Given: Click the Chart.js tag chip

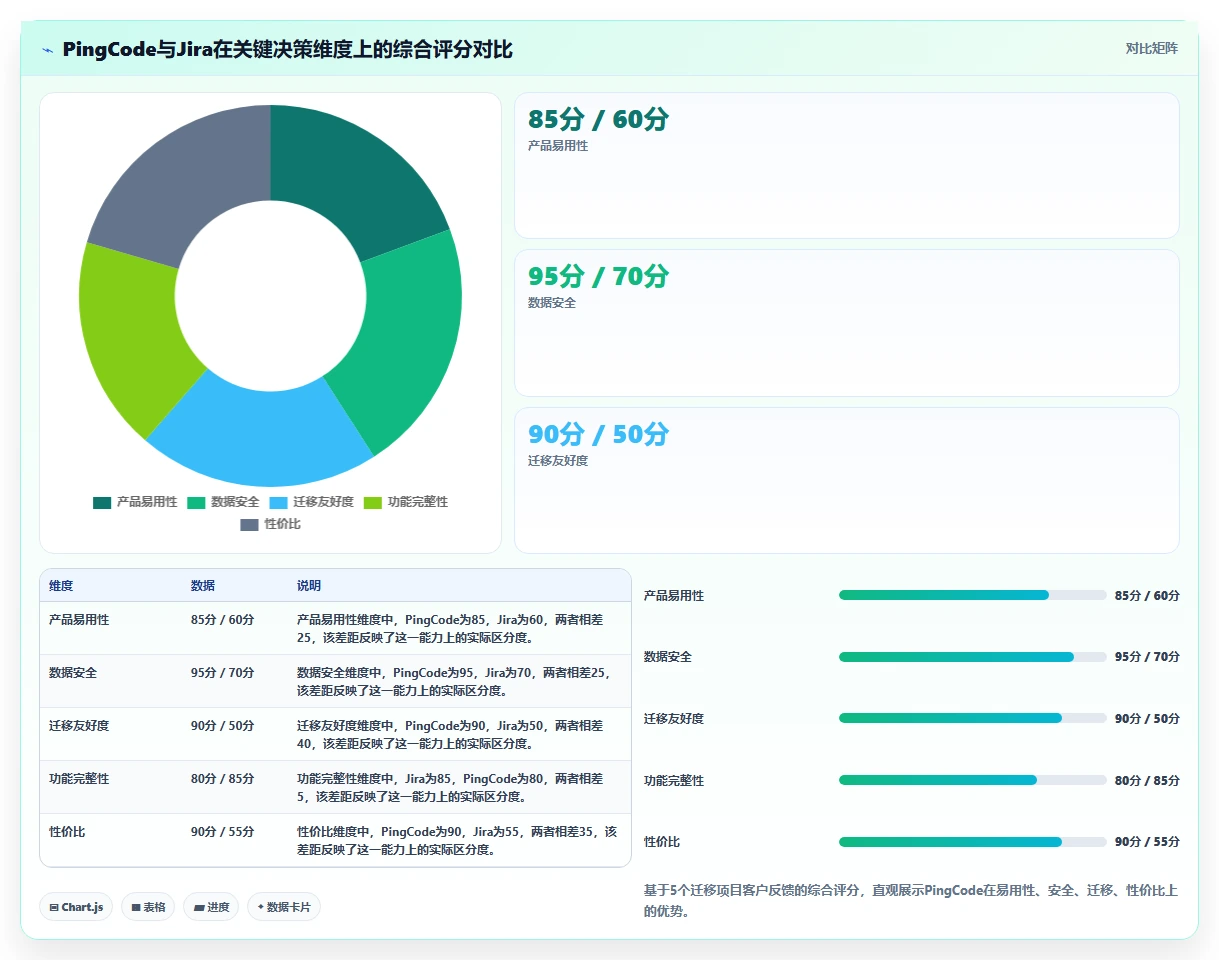Looking at the screenshot, I should click(77, 907).
